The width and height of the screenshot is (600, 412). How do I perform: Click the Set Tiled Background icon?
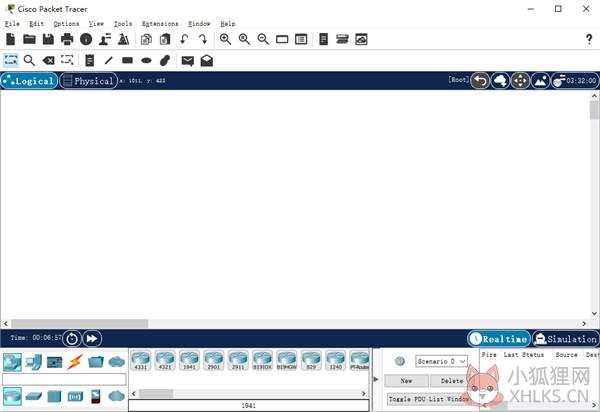tap(540, 81)
